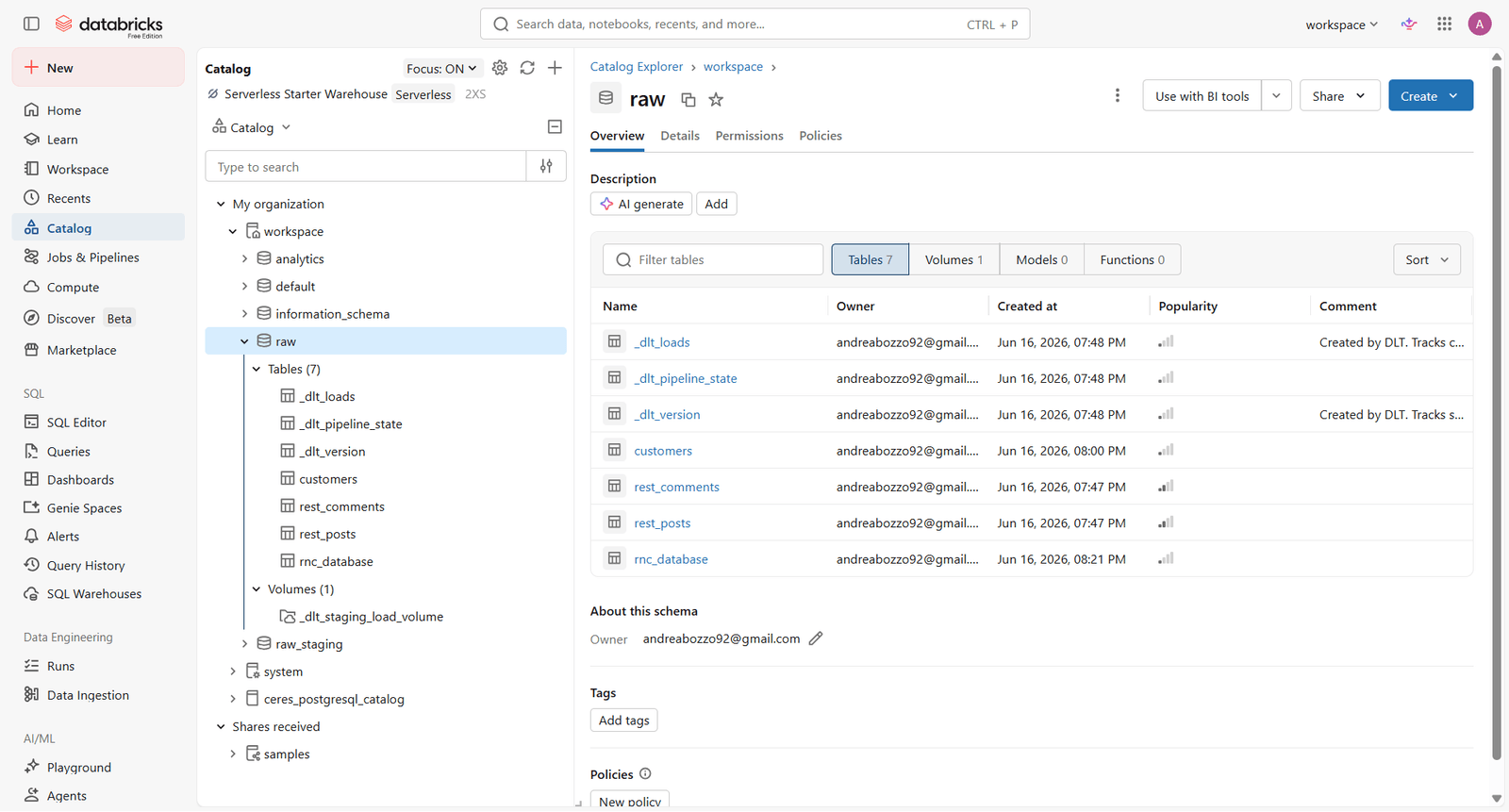Image resolution: width=1509 pixels, height=812 pixels.
Task: Open the rnc_database table link
Action: (671, 559)
